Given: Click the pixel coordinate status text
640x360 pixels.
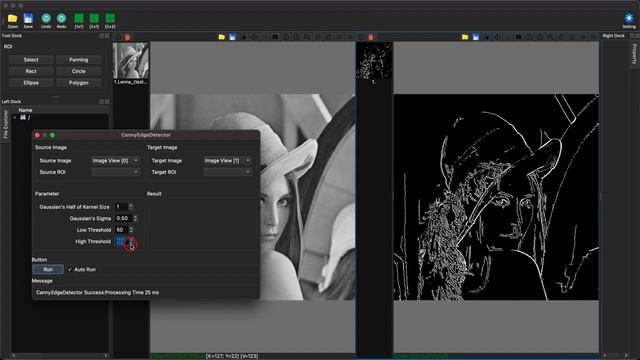Looking at the screenshot, I should coord(232,356).
